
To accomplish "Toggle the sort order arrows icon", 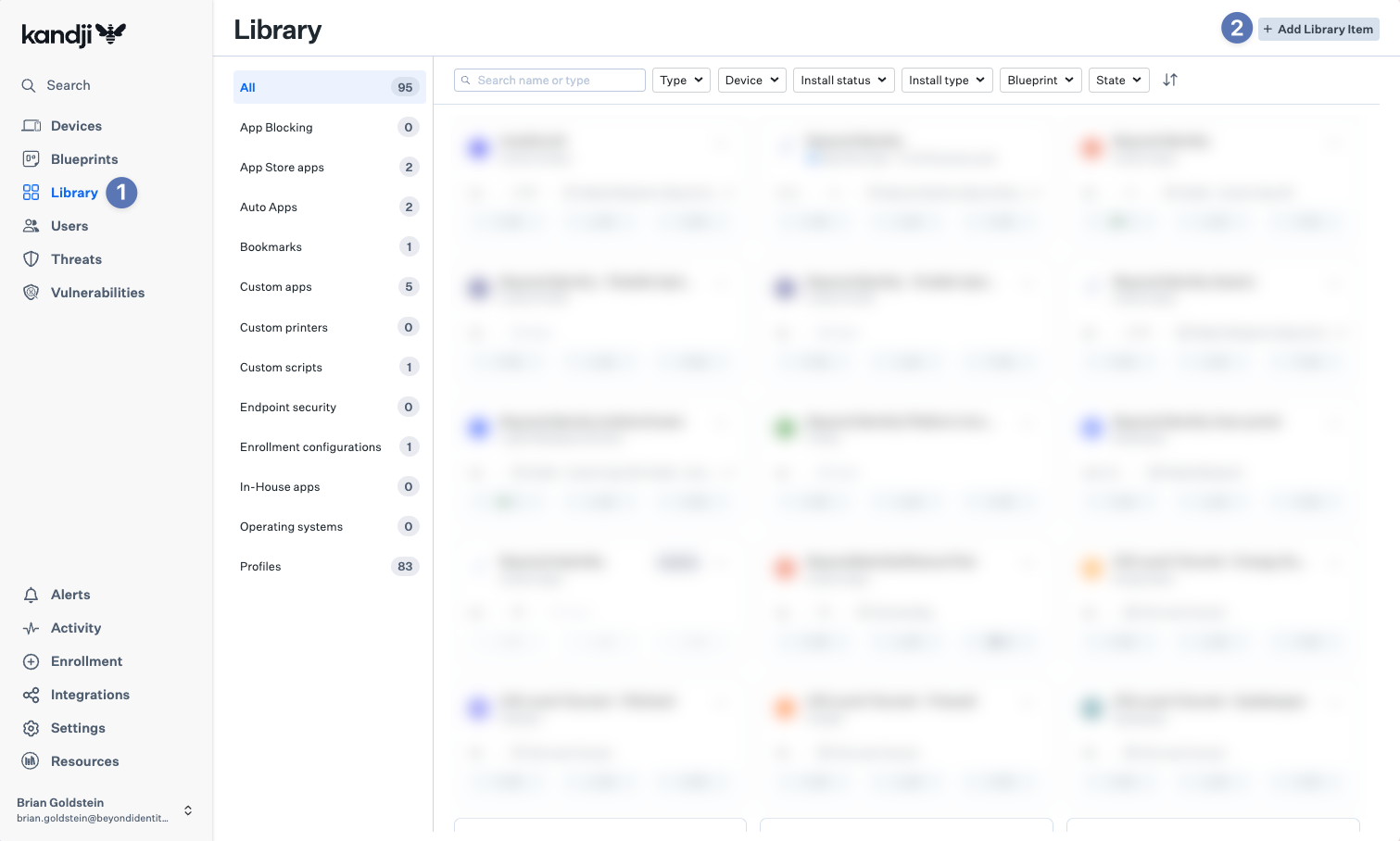I will (x=1170, y=81).
